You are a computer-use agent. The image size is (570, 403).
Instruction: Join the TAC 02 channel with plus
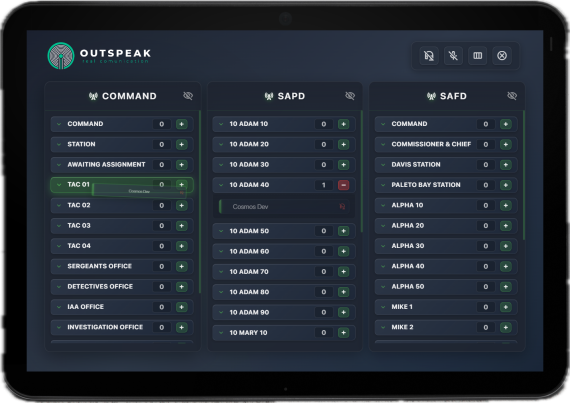tap(181, 205)
